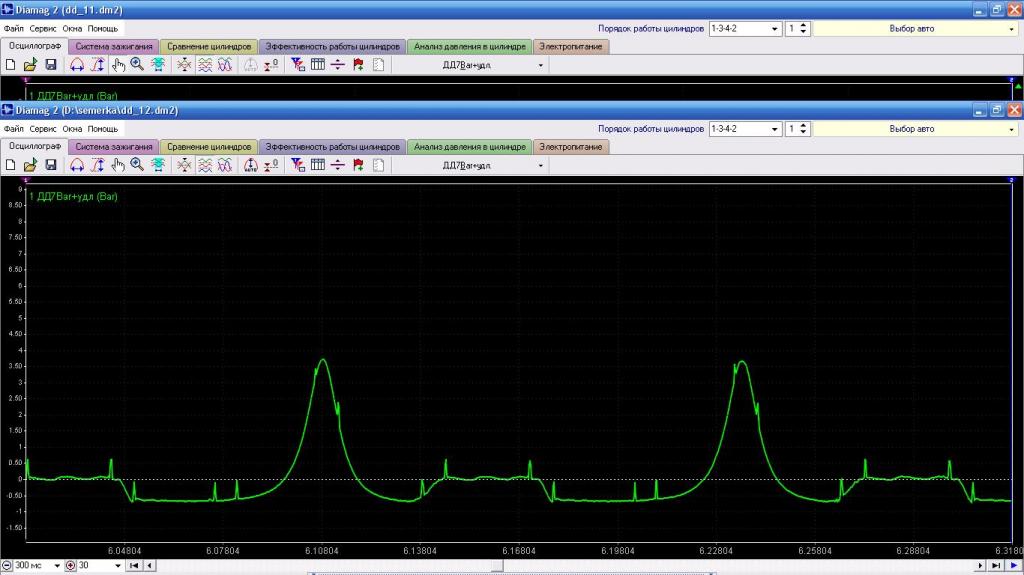Click zero-level icon in dd_12 toolbar
The width and height of the screenshot is (1024, 575).
pyautogui.click(x=271, y=165)
